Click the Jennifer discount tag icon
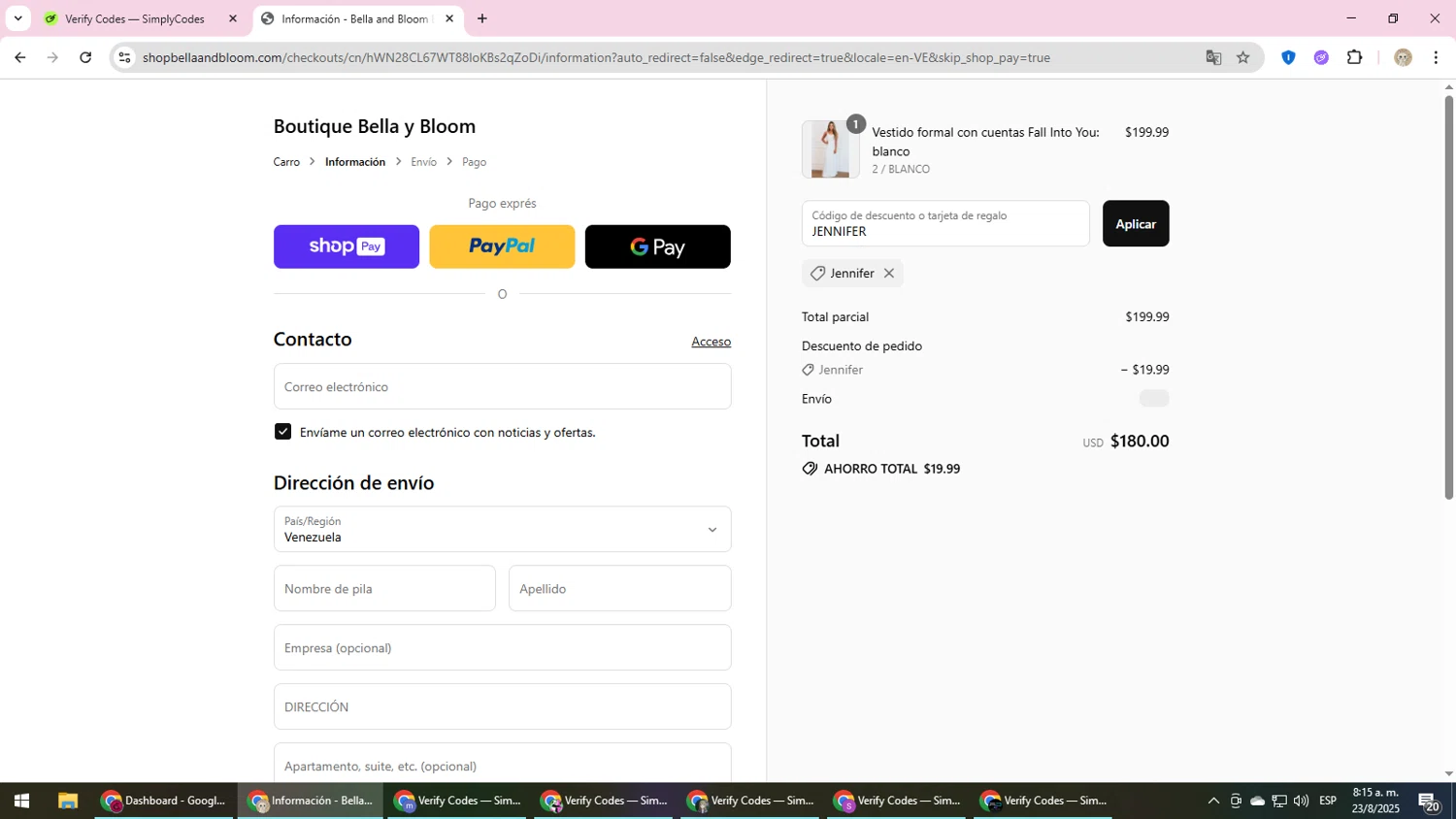1456x819 pixels. 817,274
